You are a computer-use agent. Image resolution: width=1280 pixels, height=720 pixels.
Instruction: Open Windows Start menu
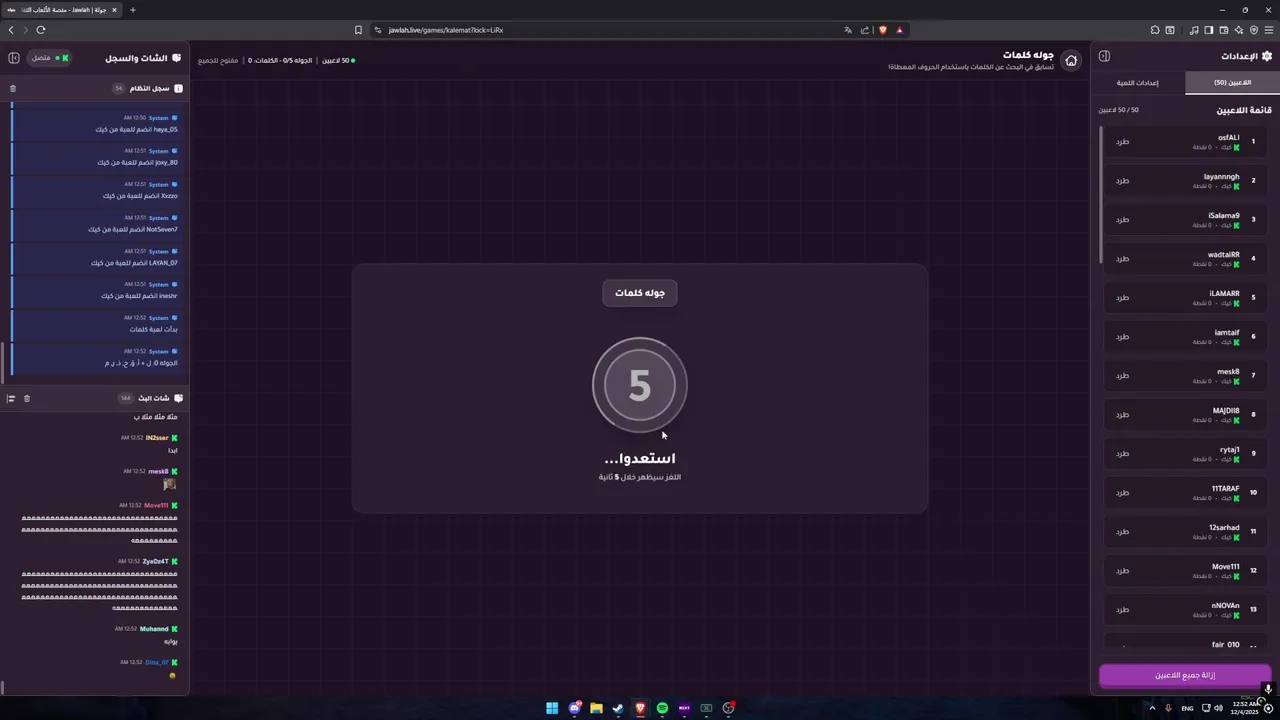(552, 708)
